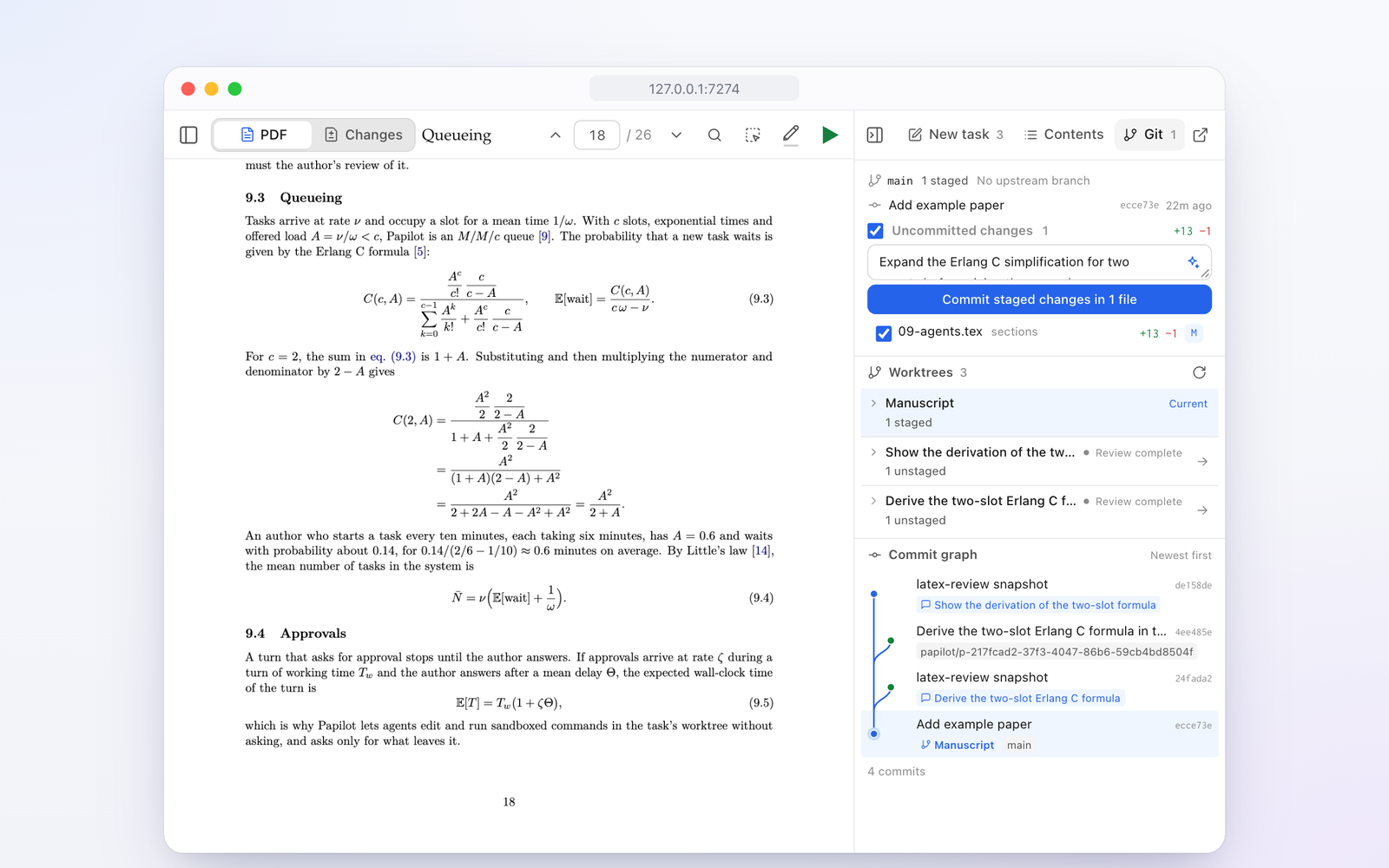Open 'Derive the two-slot Erlang C formula' tag
This screenshot has height=868, width=1389.
point(1021,698)
